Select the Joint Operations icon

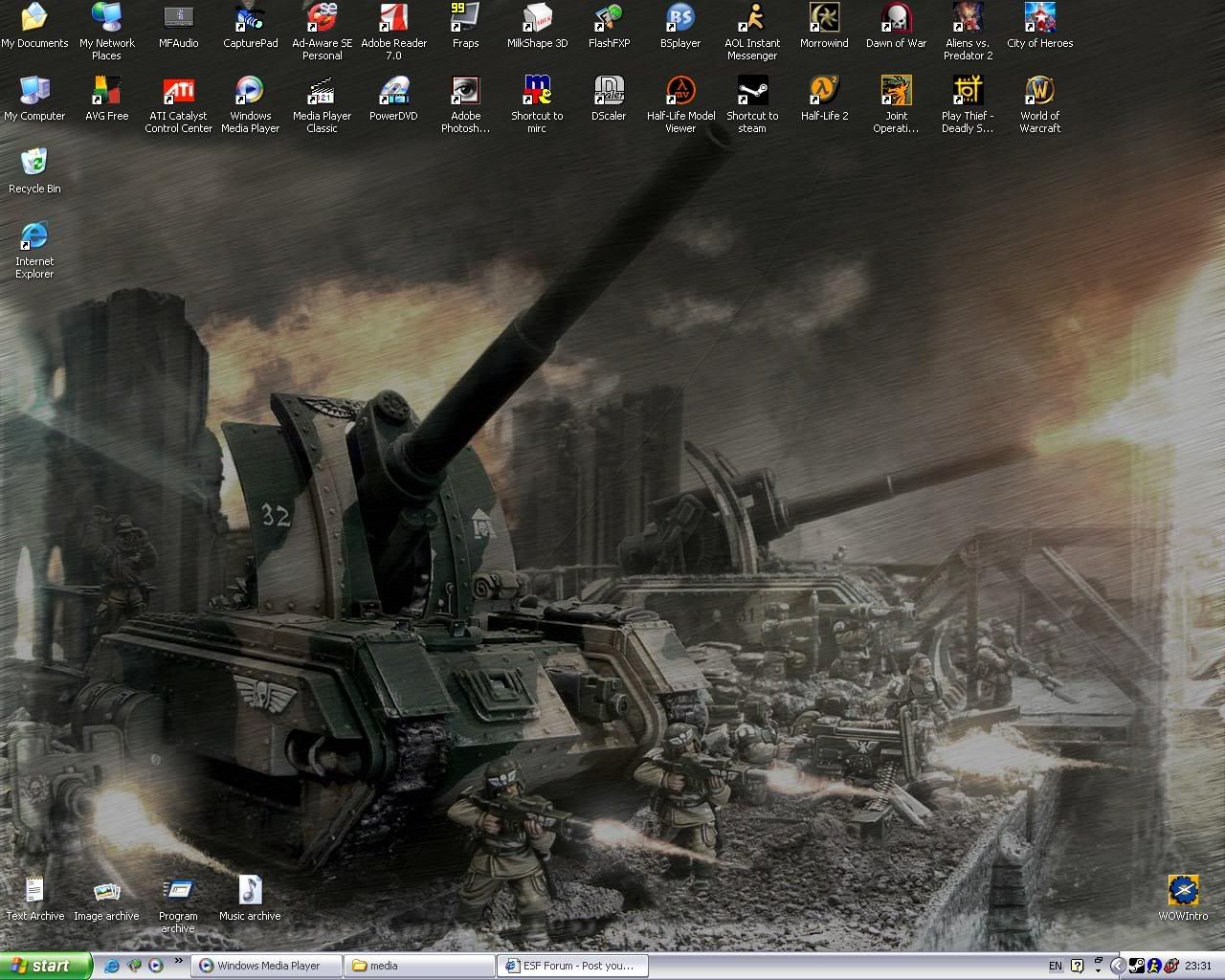tap(896, 104)
